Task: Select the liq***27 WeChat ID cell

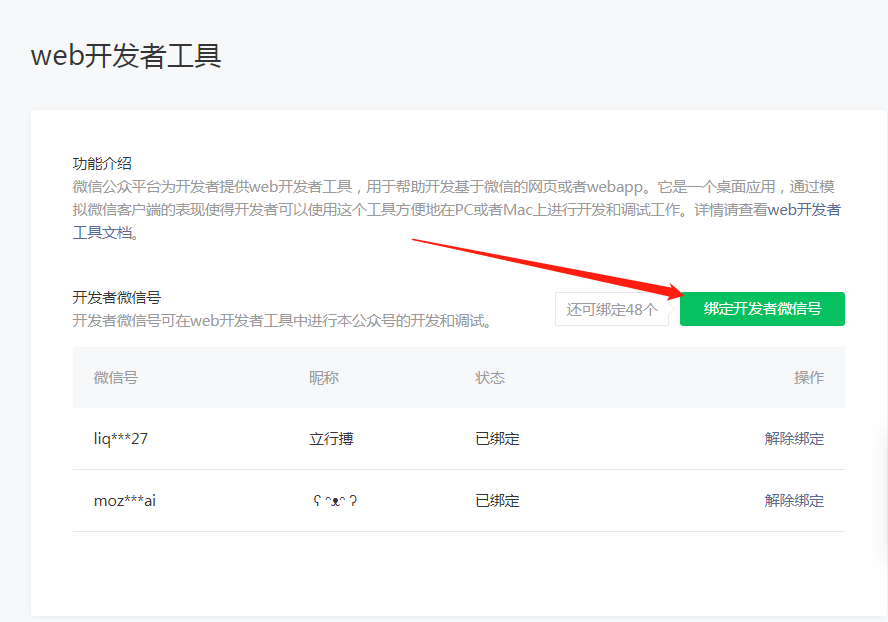Action: (121, 439)
